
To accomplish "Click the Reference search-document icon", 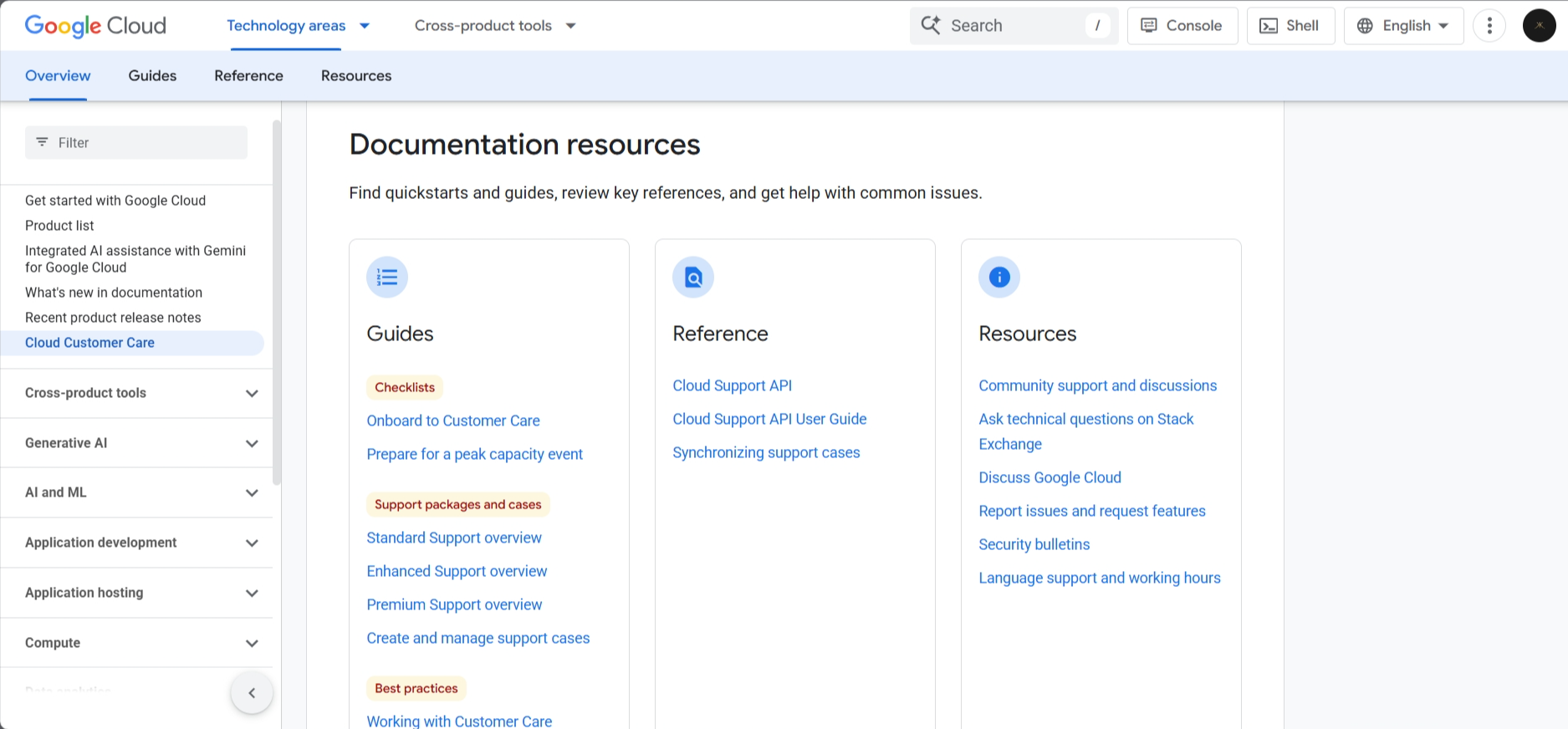I will [x=693, y=278].
